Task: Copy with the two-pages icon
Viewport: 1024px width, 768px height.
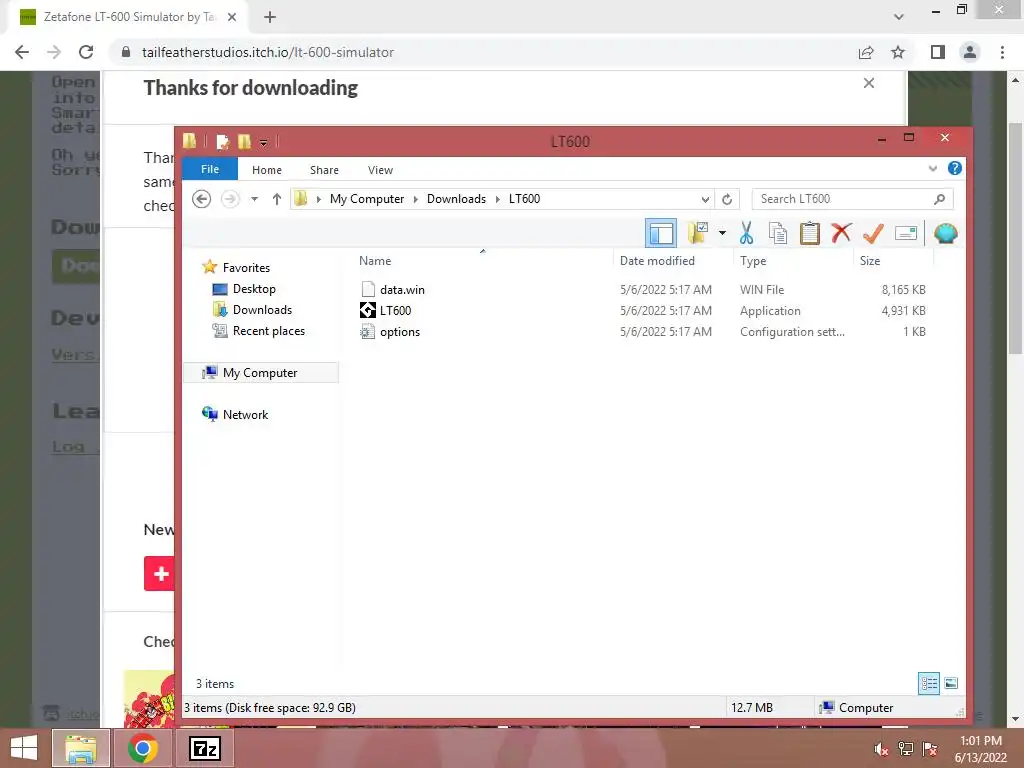Action: point(777,233)
